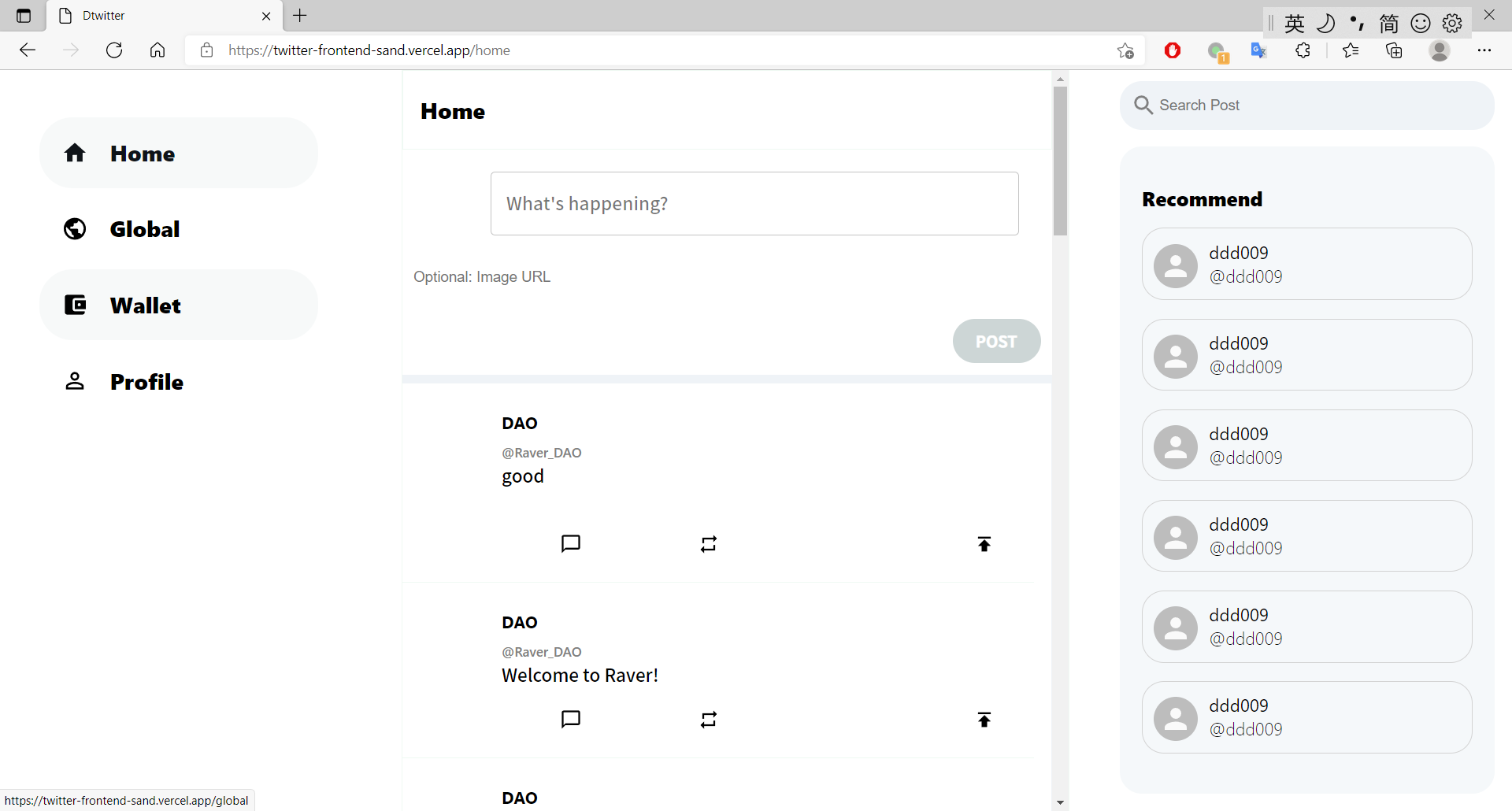Click the DAO name above 'good' post
Viewport: 1512px width, 811px height.
pos(520,424)
